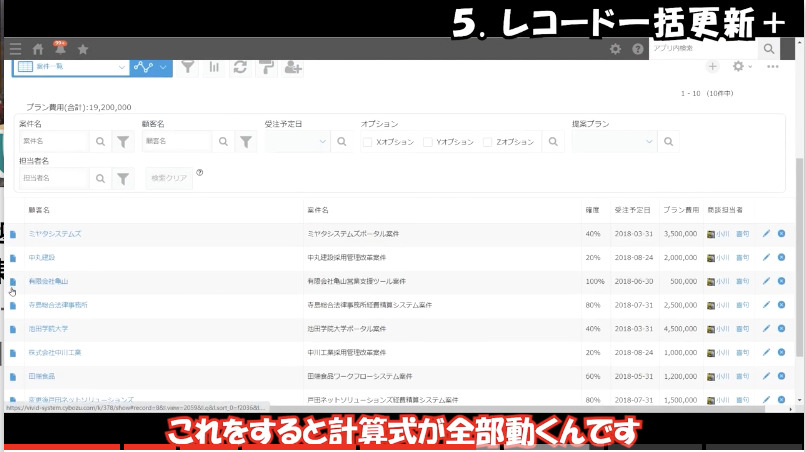Image resolution: width=806 pixels, height=452 pixels.
Task: Enable the Yオプション checkbox
Action: (427, 143)
